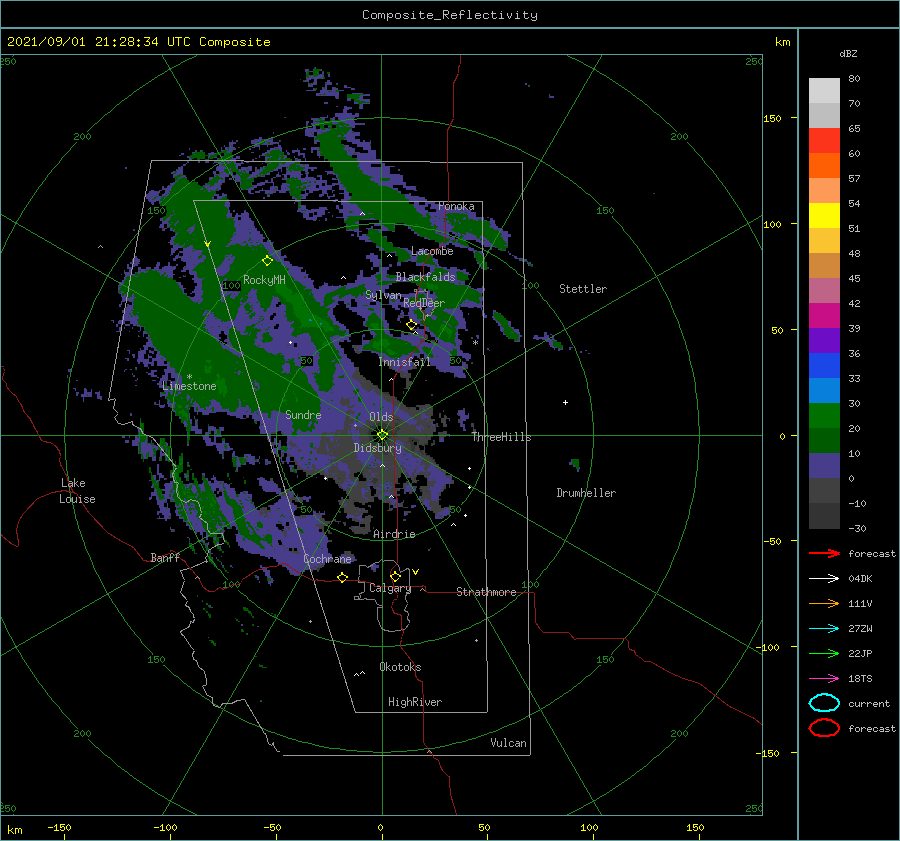Click the Innisfail label
Screen dimensions: 900x841
(x=404, y=362)
